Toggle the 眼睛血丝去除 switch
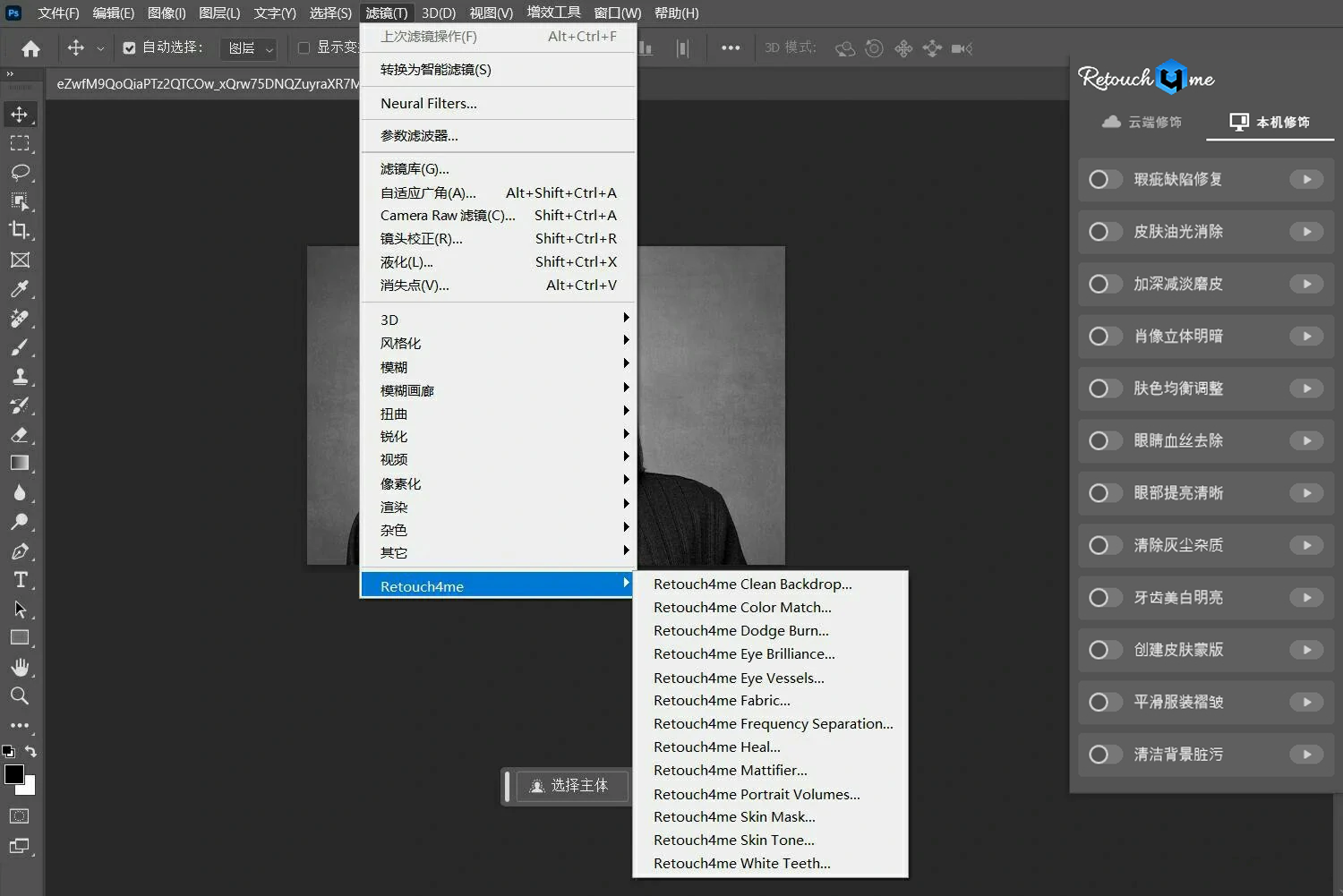 coord(1104,440)
